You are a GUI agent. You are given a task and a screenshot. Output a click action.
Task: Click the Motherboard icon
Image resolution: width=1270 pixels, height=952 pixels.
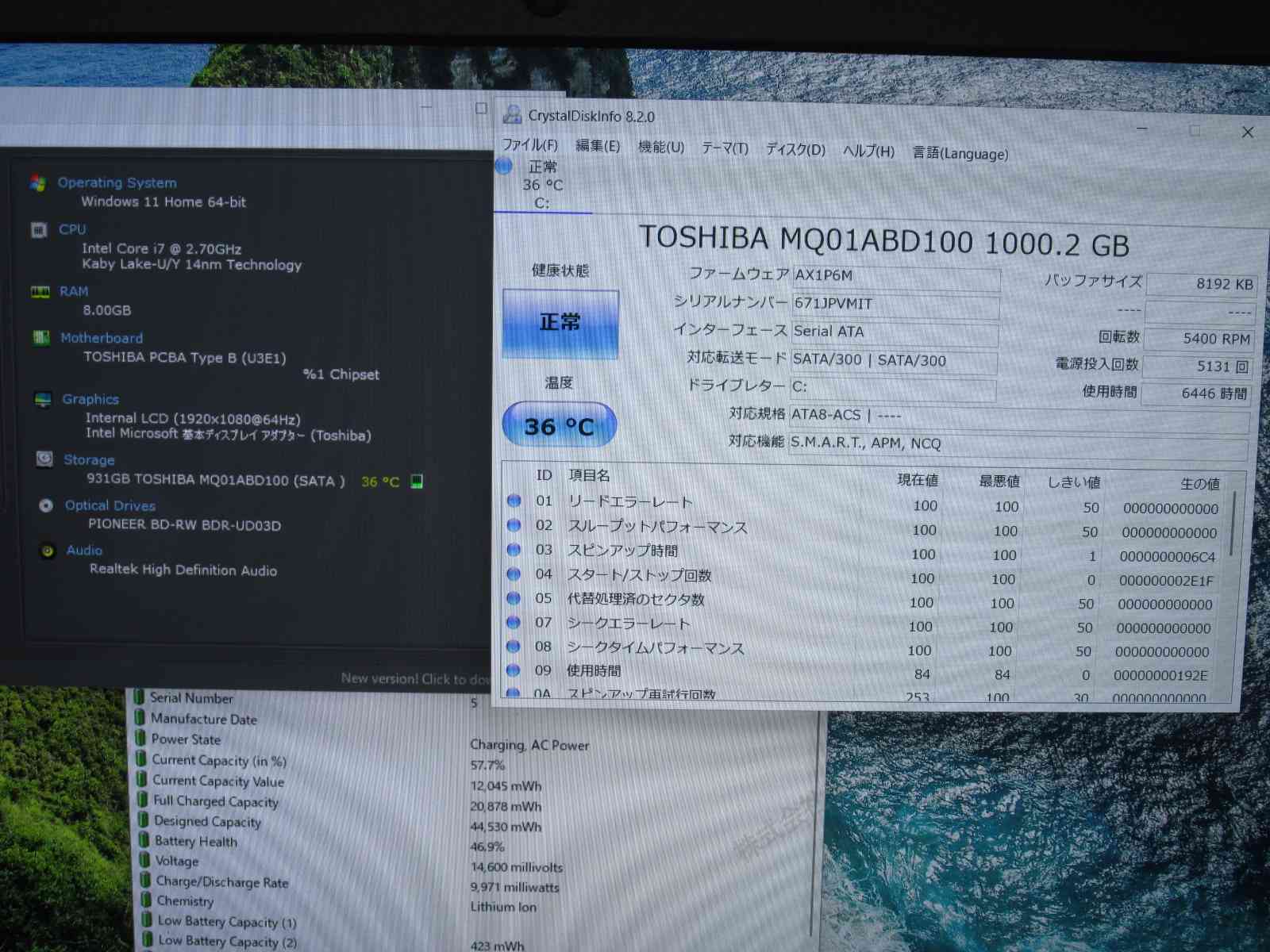tap(41, 338)
